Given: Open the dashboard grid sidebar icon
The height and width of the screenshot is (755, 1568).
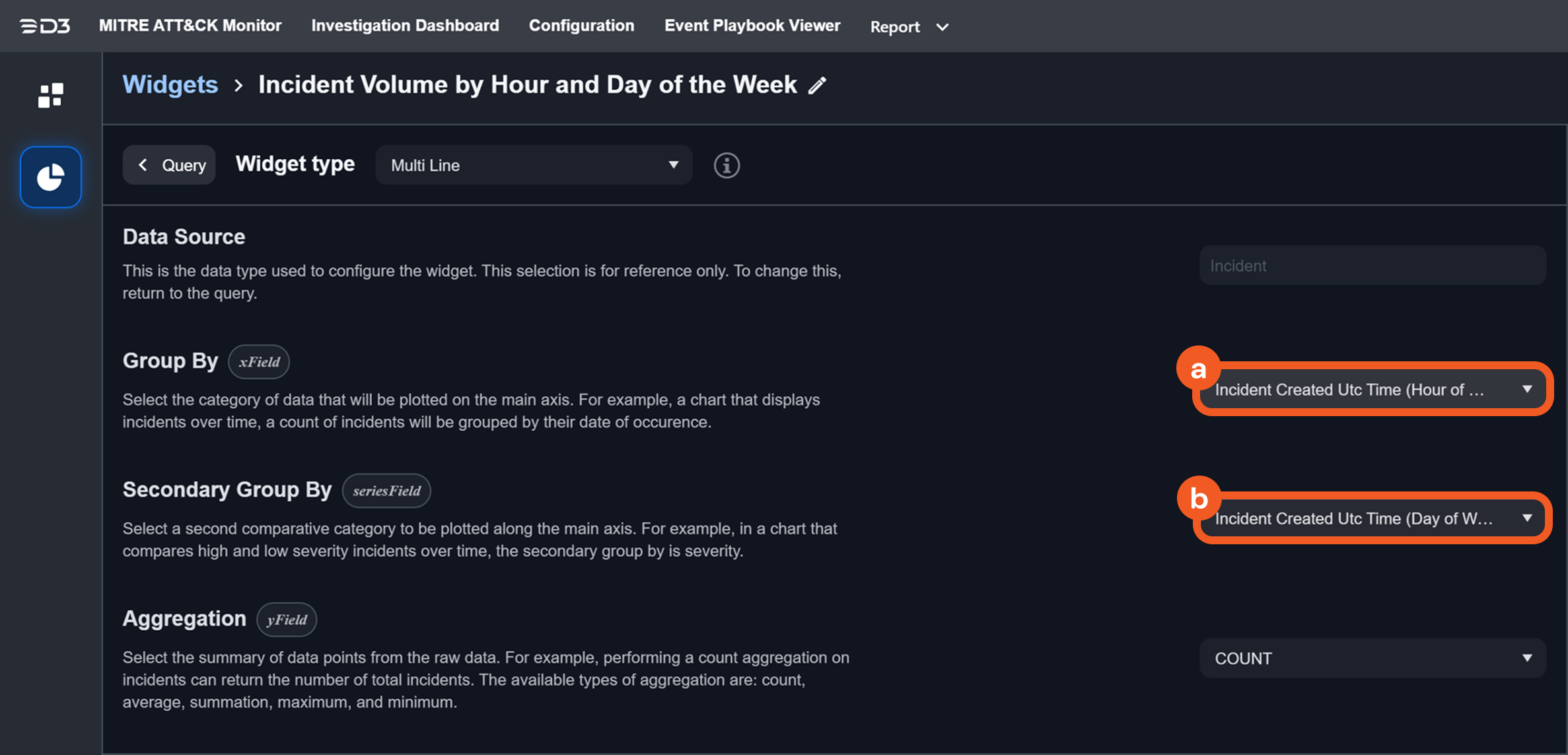Looking at the screenshot, I should pos(51,95).
